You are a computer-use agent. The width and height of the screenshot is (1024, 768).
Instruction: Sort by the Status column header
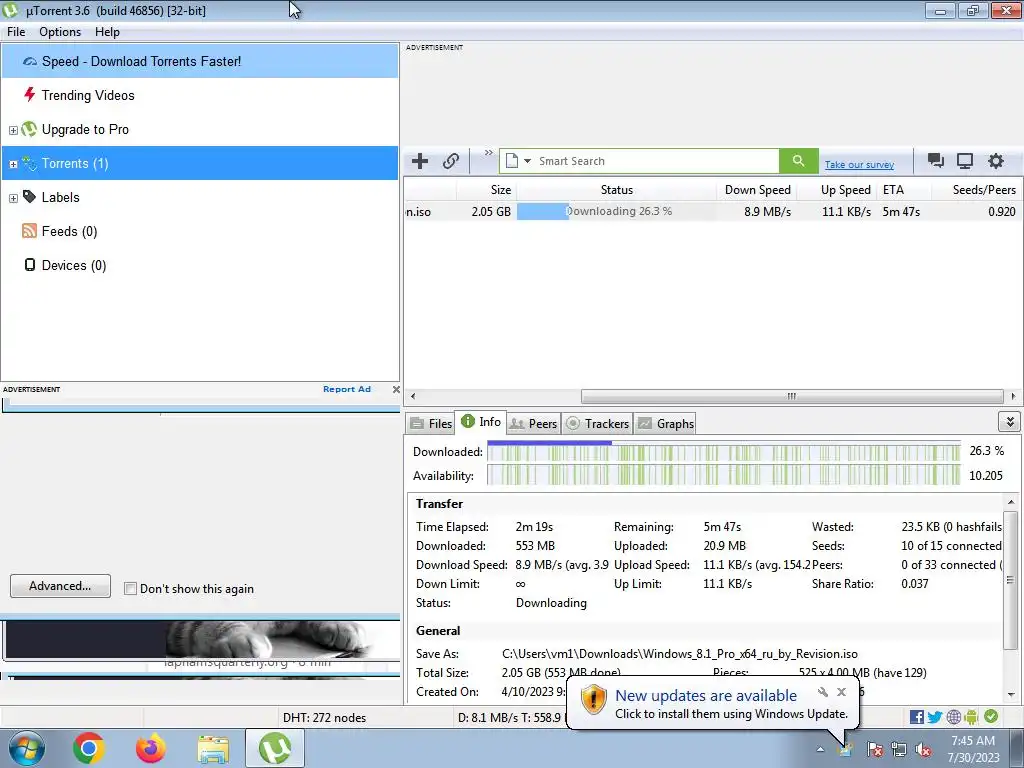tap(616, 189)
